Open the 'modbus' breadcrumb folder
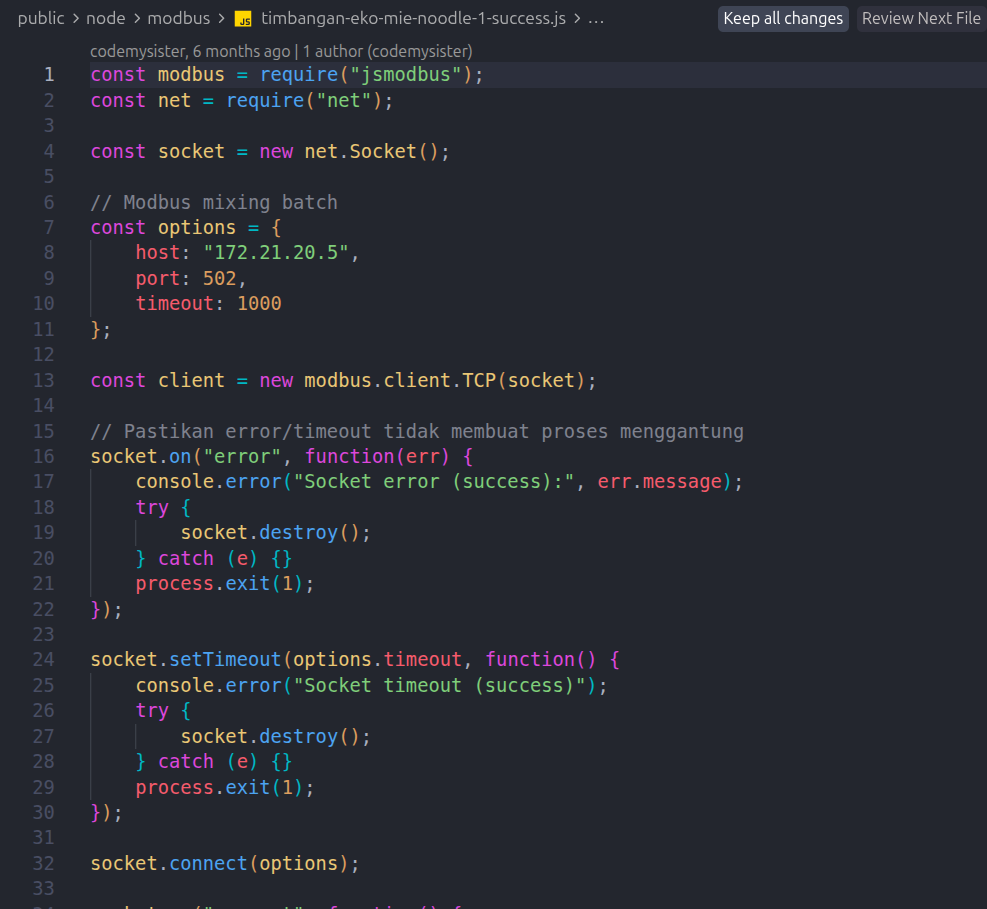Viewport: 987px width, 909px height. (179, 18)
